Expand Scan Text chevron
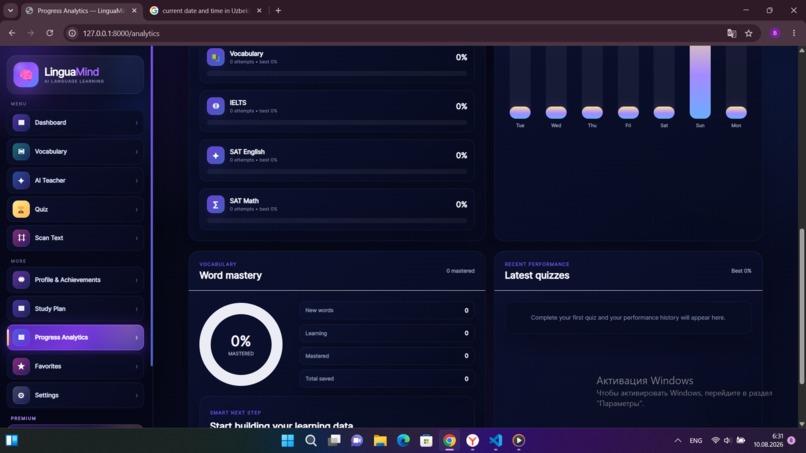 (x=136, y=238)
